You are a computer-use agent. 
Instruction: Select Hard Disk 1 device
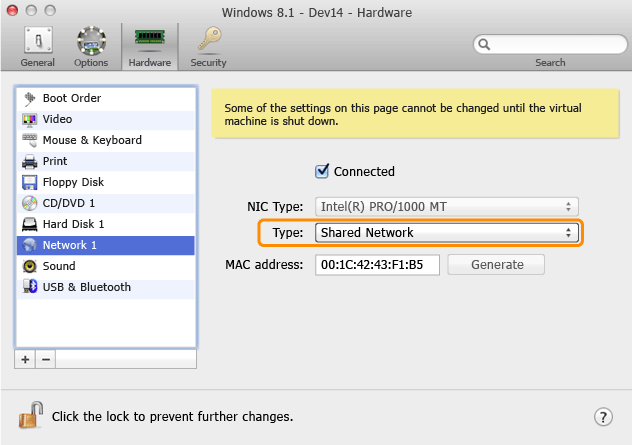(x=106, y=224)
